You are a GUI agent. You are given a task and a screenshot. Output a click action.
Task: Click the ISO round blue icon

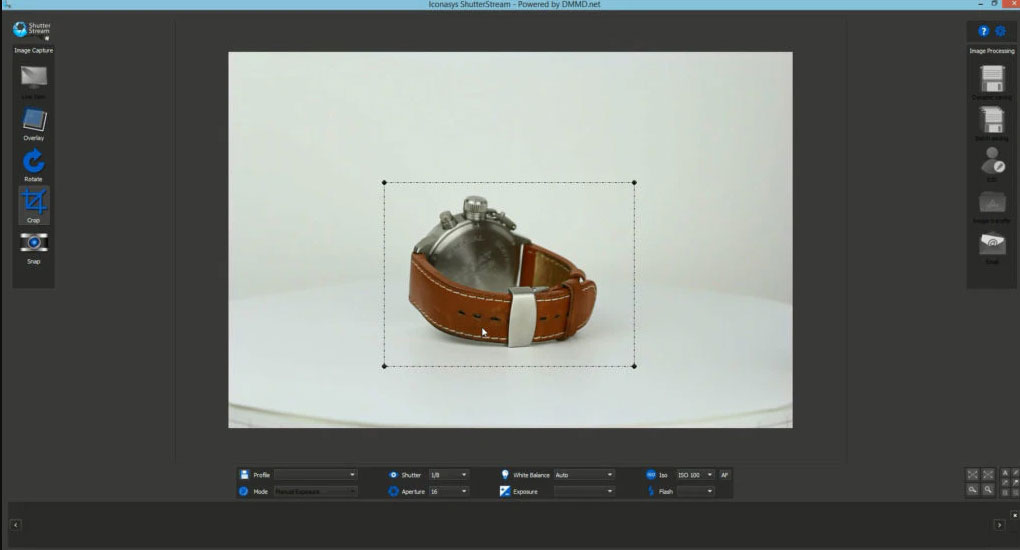click(651, 474)
